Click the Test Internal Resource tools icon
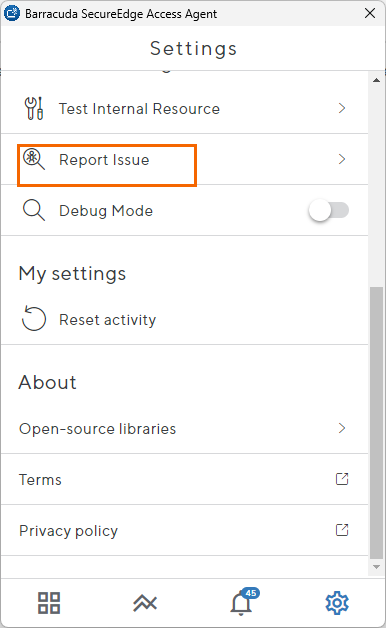The width and height of the screenshot is (386, 628). (34, 108)
